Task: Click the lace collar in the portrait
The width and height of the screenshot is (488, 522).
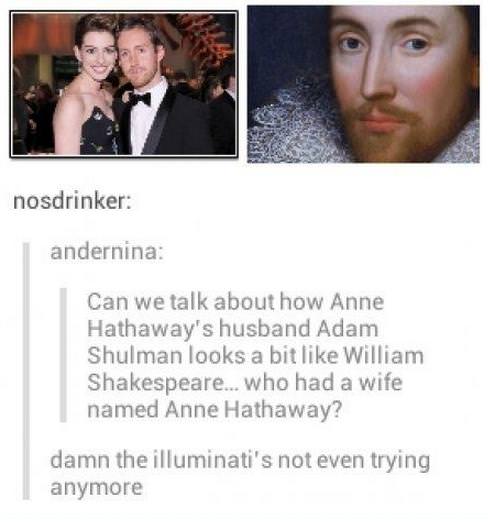Action: click(293, 123)
